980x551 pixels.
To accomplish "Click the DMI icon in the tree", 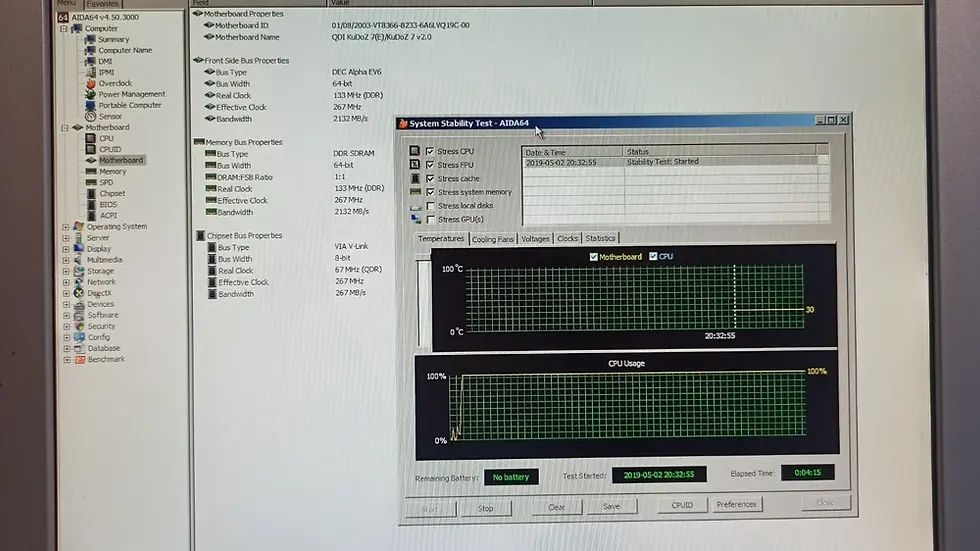I will click(x=90, y=61).
